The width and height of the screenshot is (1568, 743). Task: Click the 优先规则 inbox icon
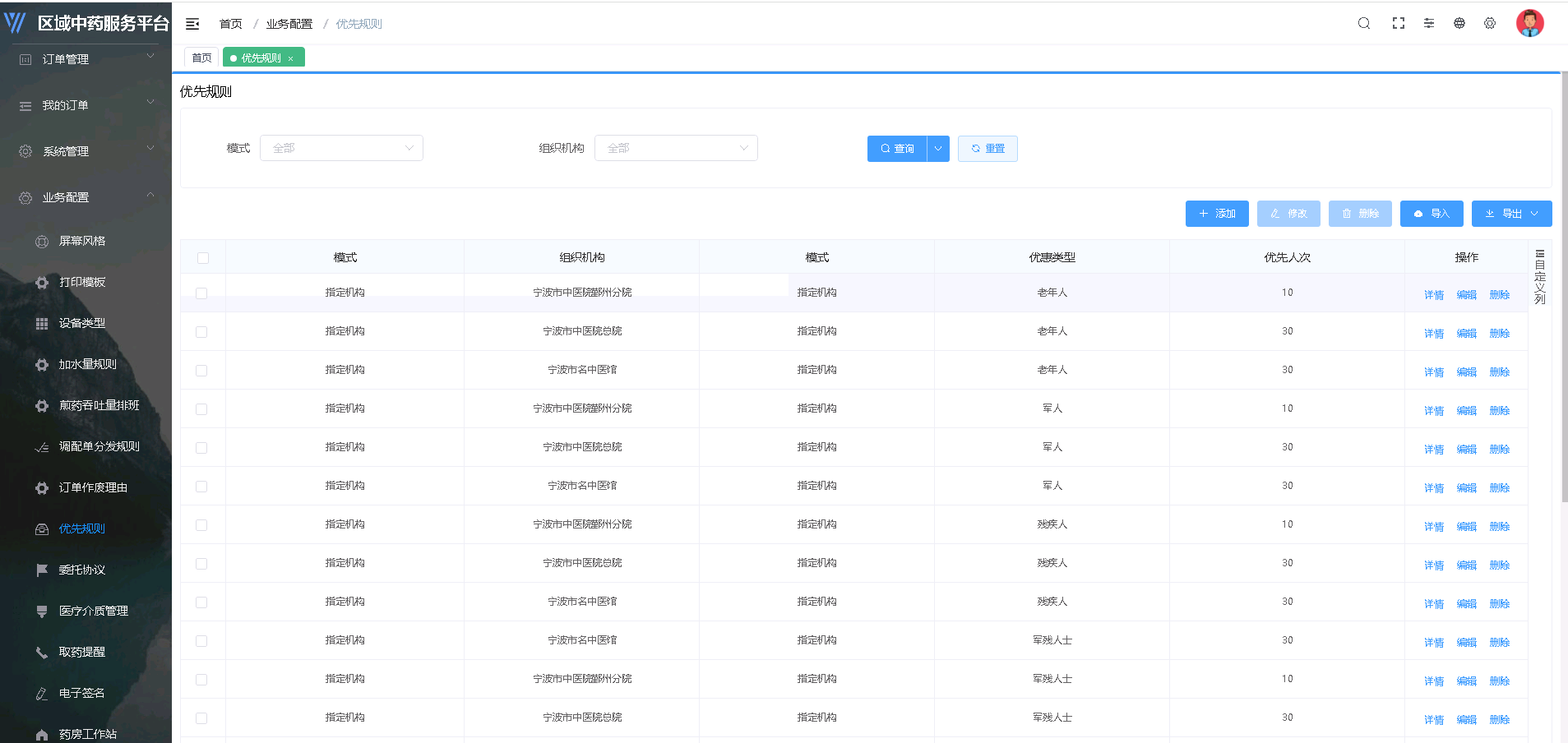tap(42, 528)
